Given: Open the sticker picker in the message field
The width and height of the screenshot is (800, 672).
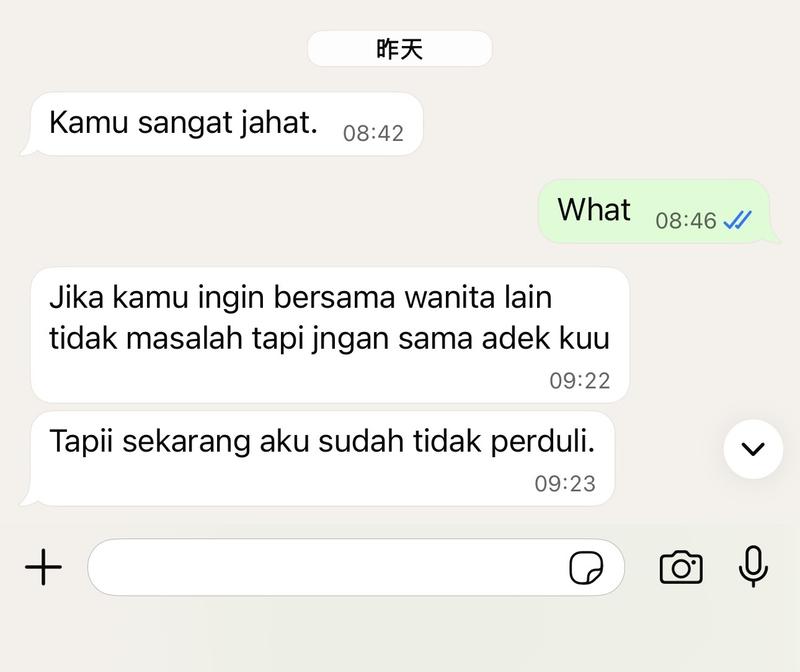Looking at the screenshot, I should coord(586,567).
